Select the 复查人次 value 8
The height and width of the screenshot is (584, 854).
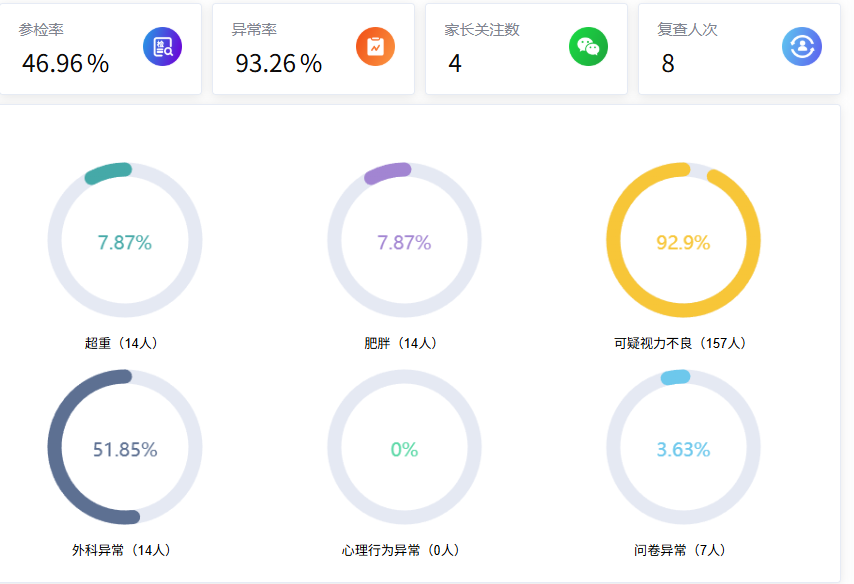point(668,64)
